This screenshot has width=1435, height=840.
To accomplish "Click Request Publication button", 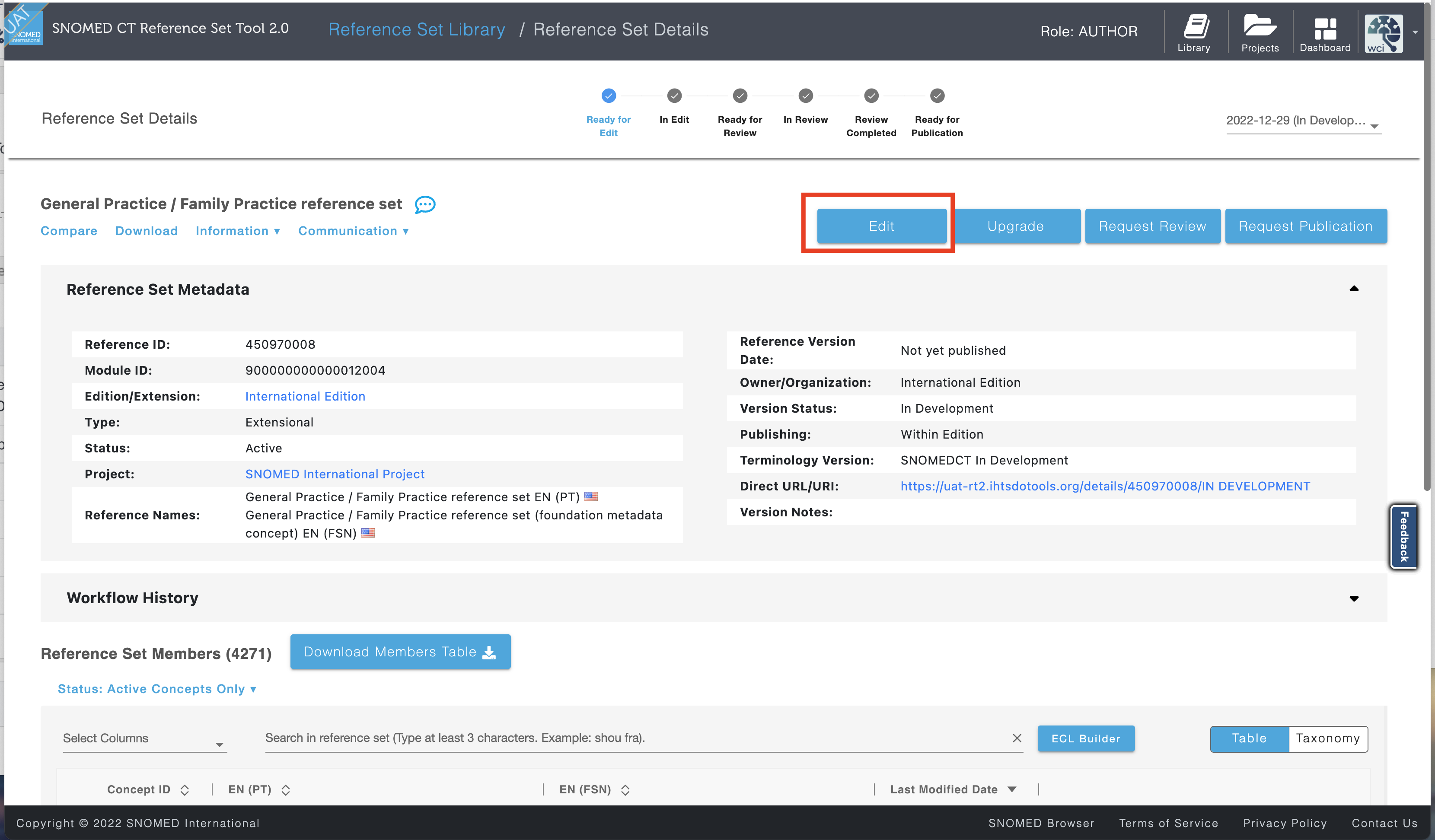I will (x=1306, y=226).
